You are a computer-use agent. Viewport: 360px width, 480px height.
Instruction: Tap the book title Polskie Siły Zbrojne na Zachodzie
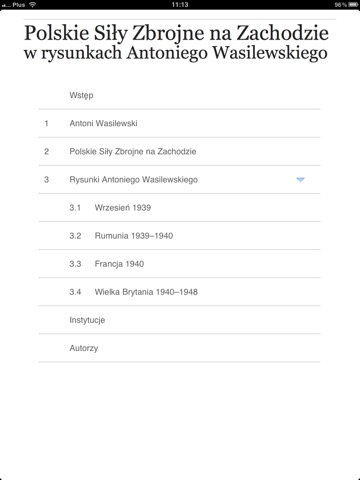[x=176, y=34]
